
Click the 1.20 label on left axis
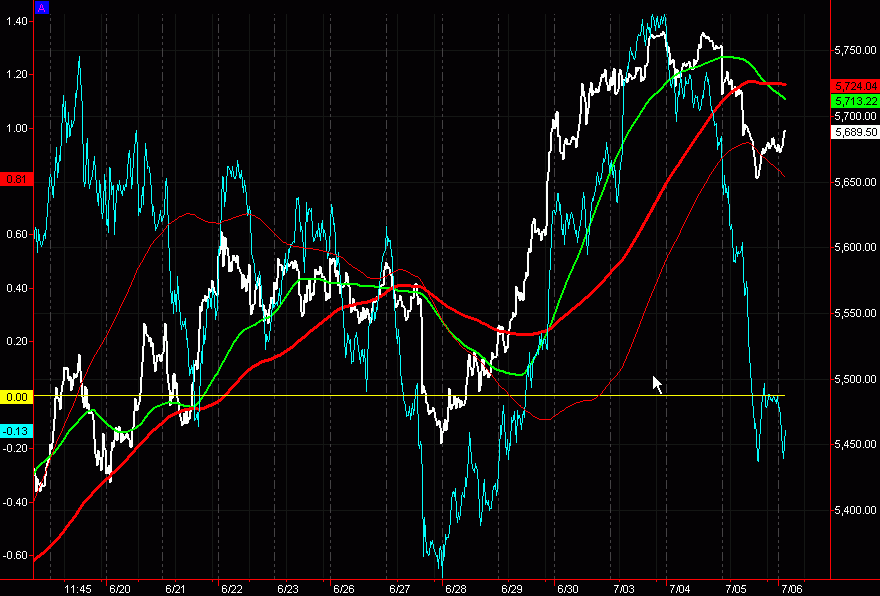point(17,75)
